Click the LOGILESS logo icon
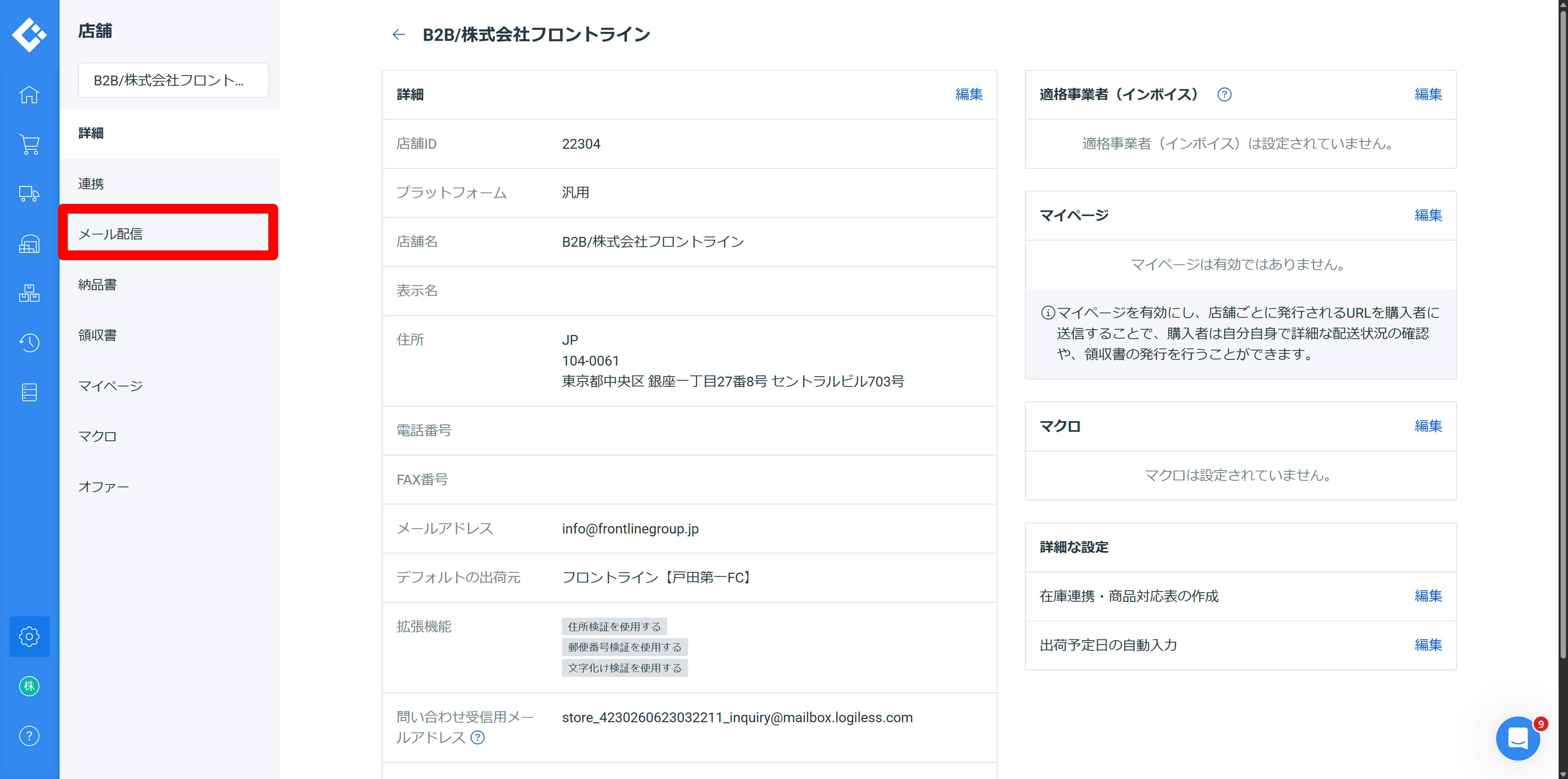Viewport: 1568px width, 779px height. [29, 35]
